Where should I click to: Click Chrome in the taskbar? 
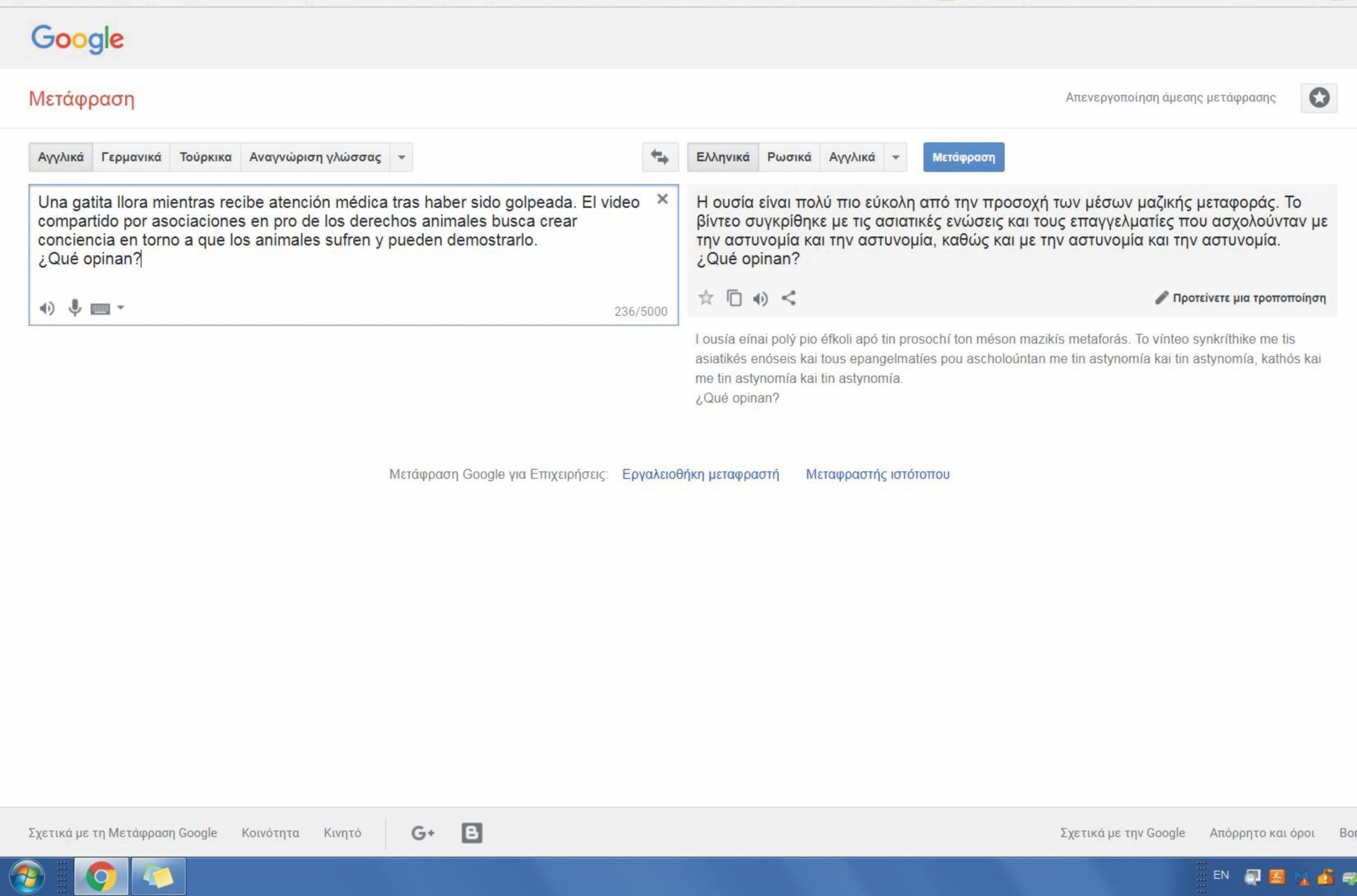pos(101,877)
